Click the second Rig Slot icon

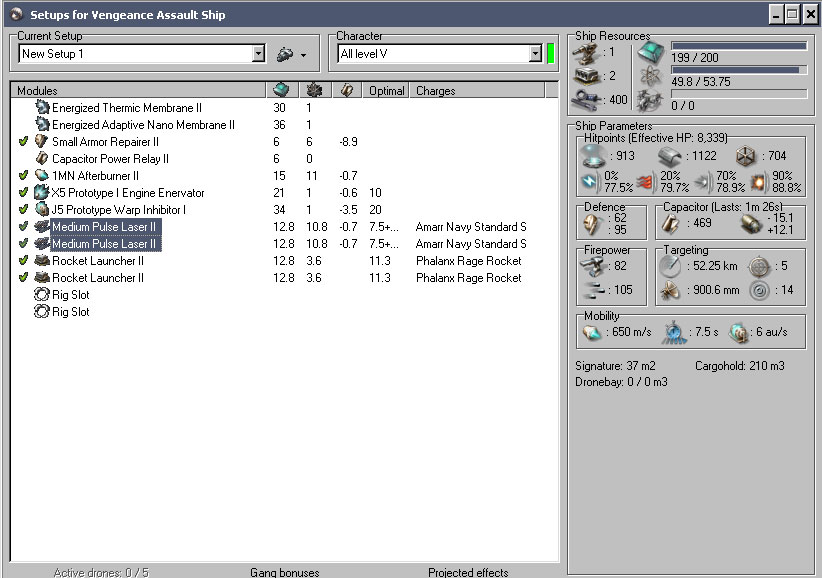click(x=42, y=311)
